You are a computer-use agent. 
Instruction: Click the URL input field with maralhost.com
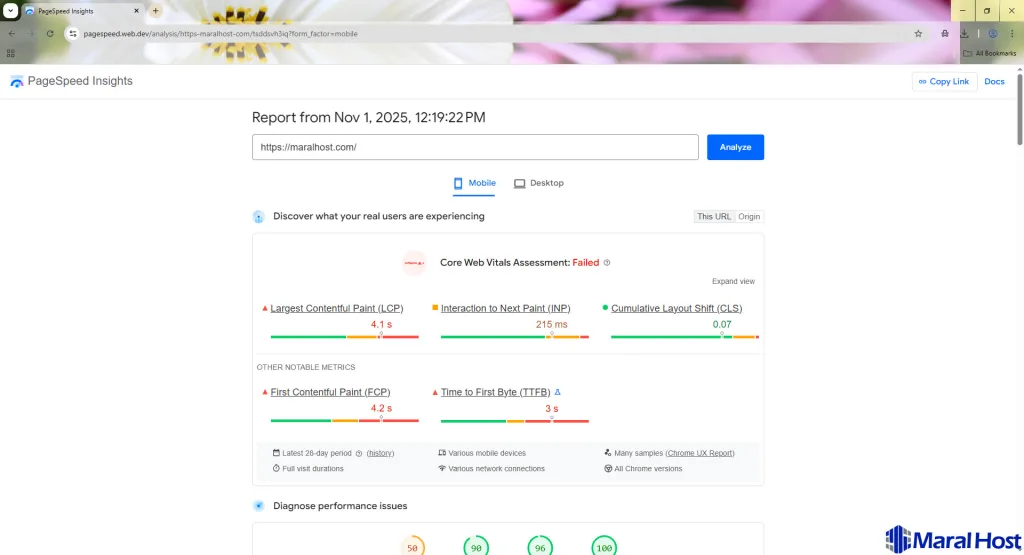(x=475, y=147)
